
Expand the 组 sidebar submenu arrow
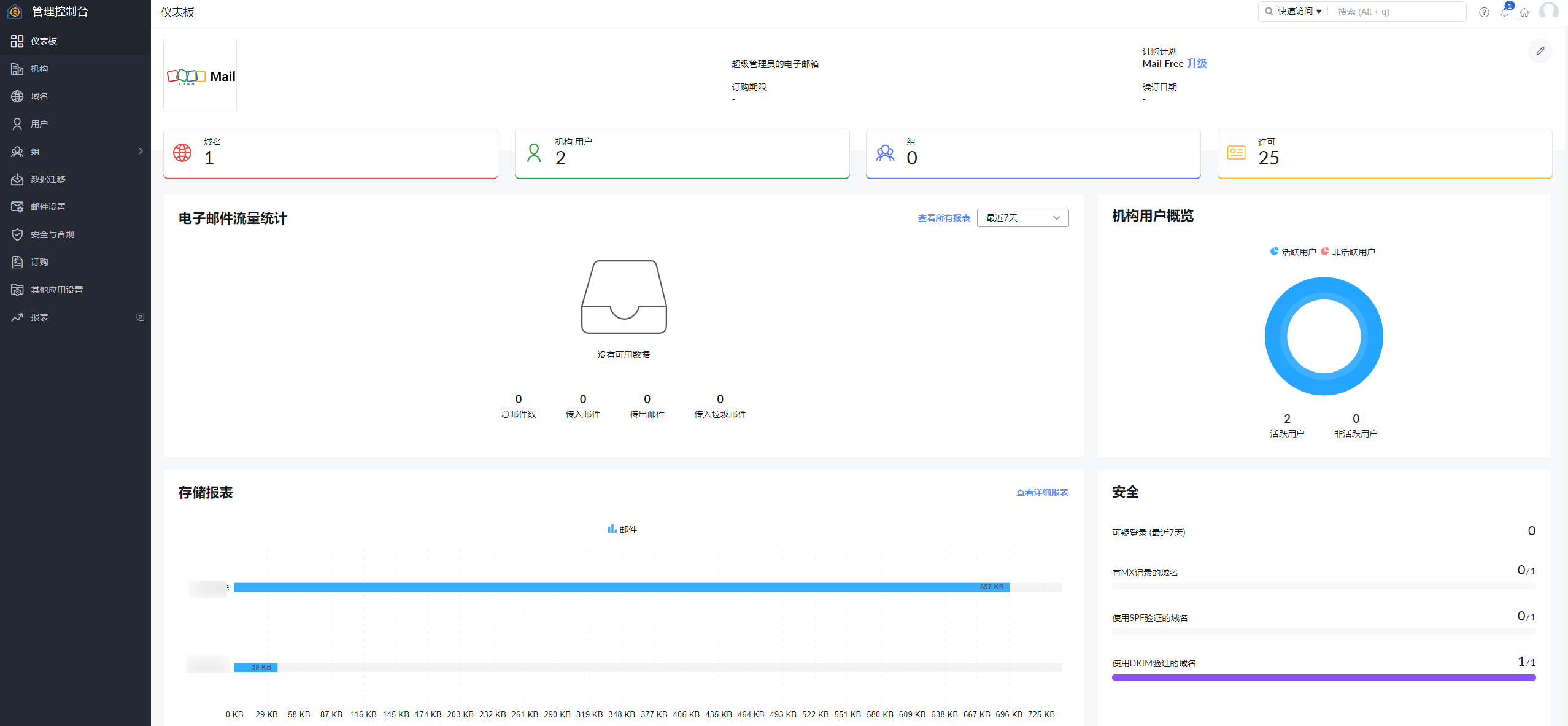coord(141,151)
